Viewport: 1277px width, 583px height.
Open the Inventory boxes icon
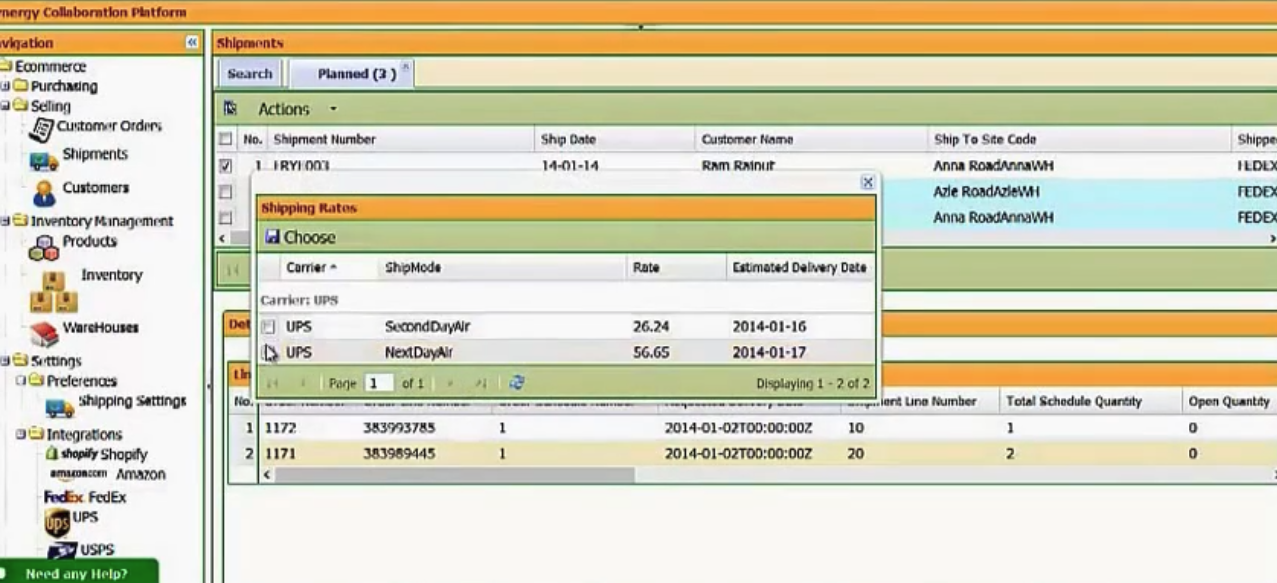point(53,291)
